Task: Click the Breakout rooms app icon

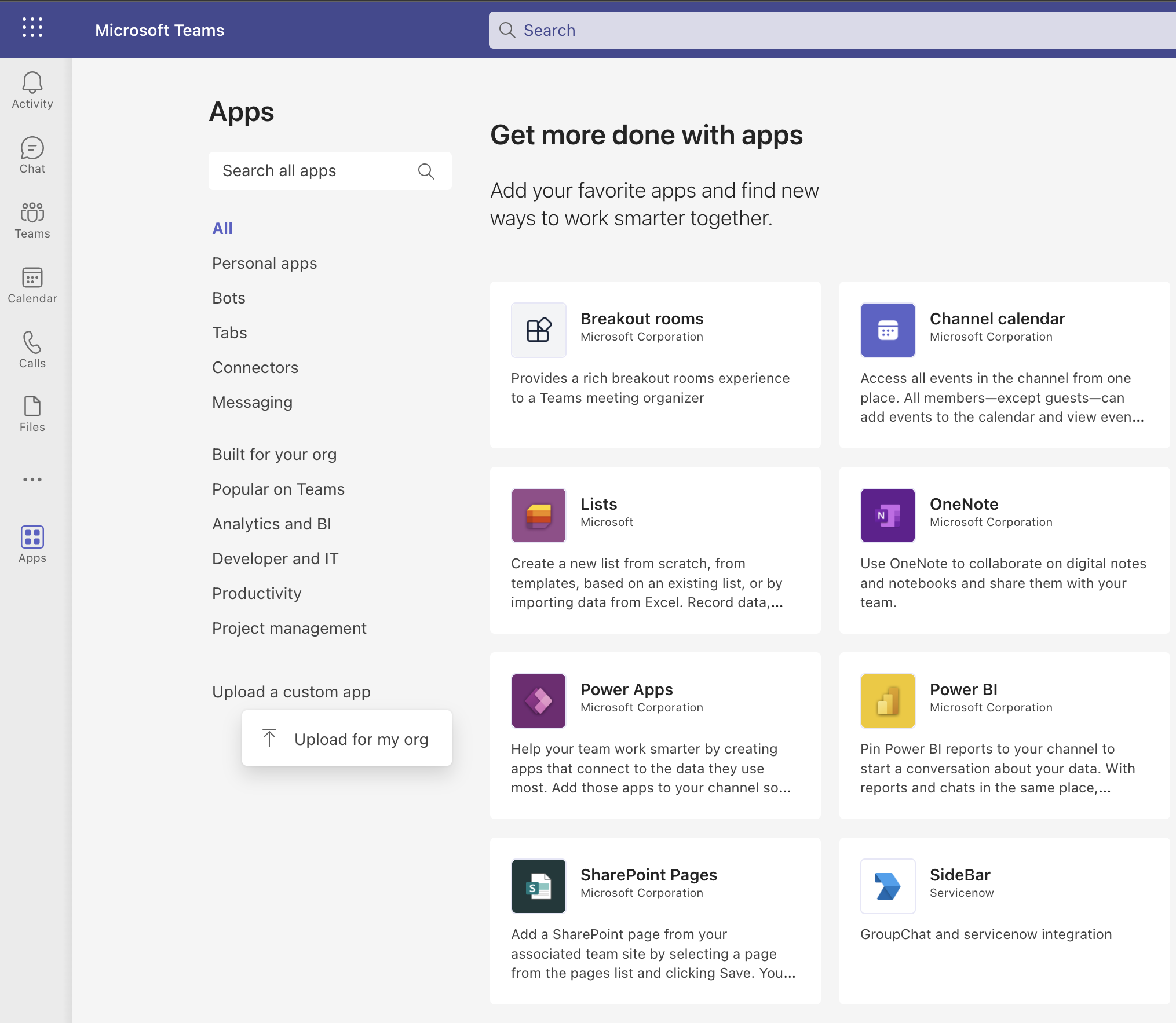Action: pyautogui.click(x=539, y=330)
